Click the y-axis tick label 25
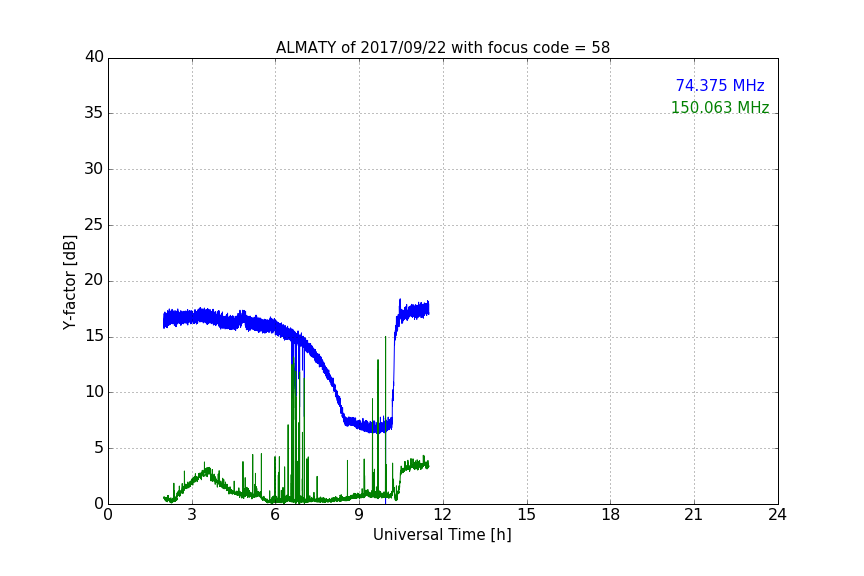 click(x=94, y=225)
